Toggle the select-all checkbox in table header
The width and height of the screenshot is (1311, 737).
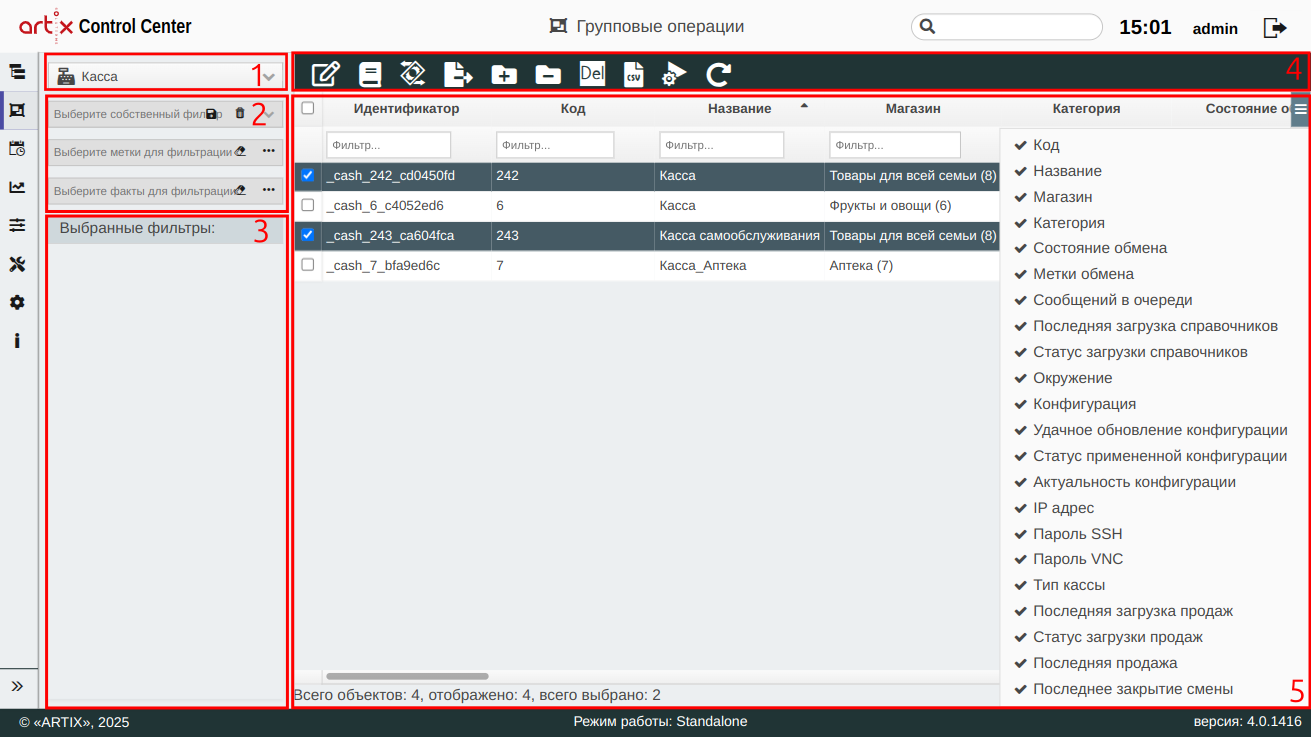pyautogui.click(x=308, y=108)
